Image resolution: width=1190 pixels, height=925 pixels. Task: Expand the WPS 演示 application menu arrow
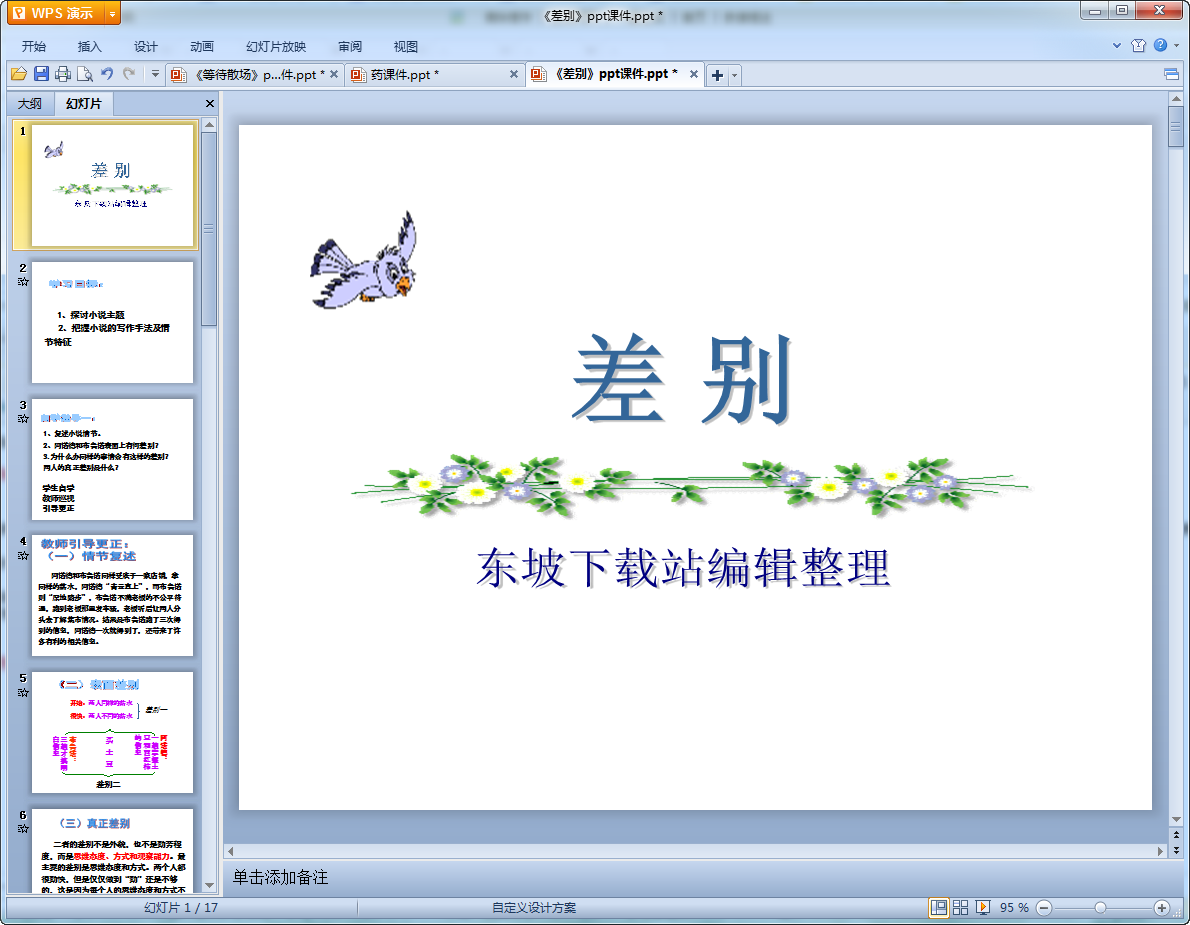[111, 13]
